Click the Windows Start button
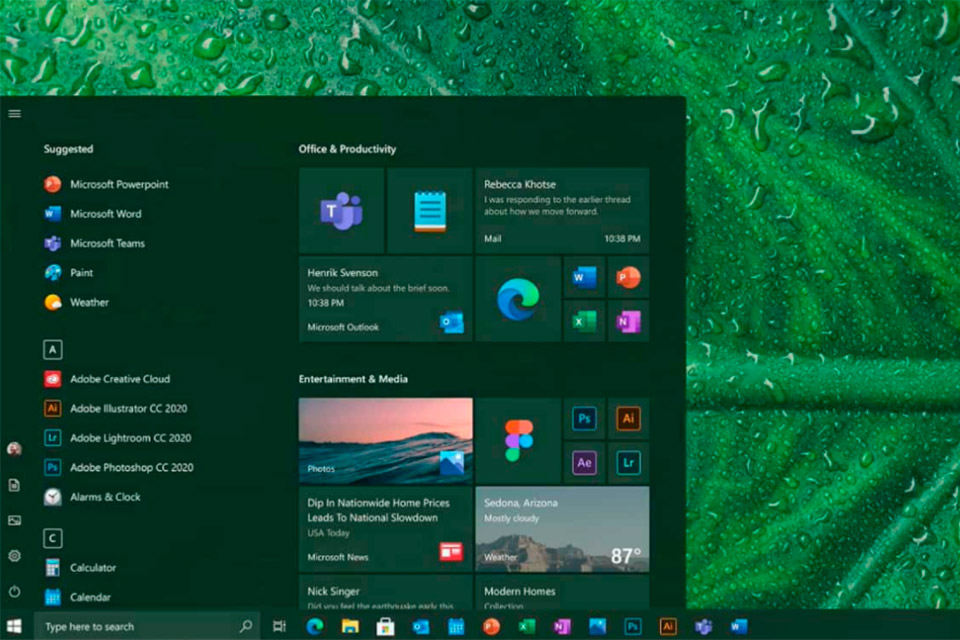 tap(14, 626)
